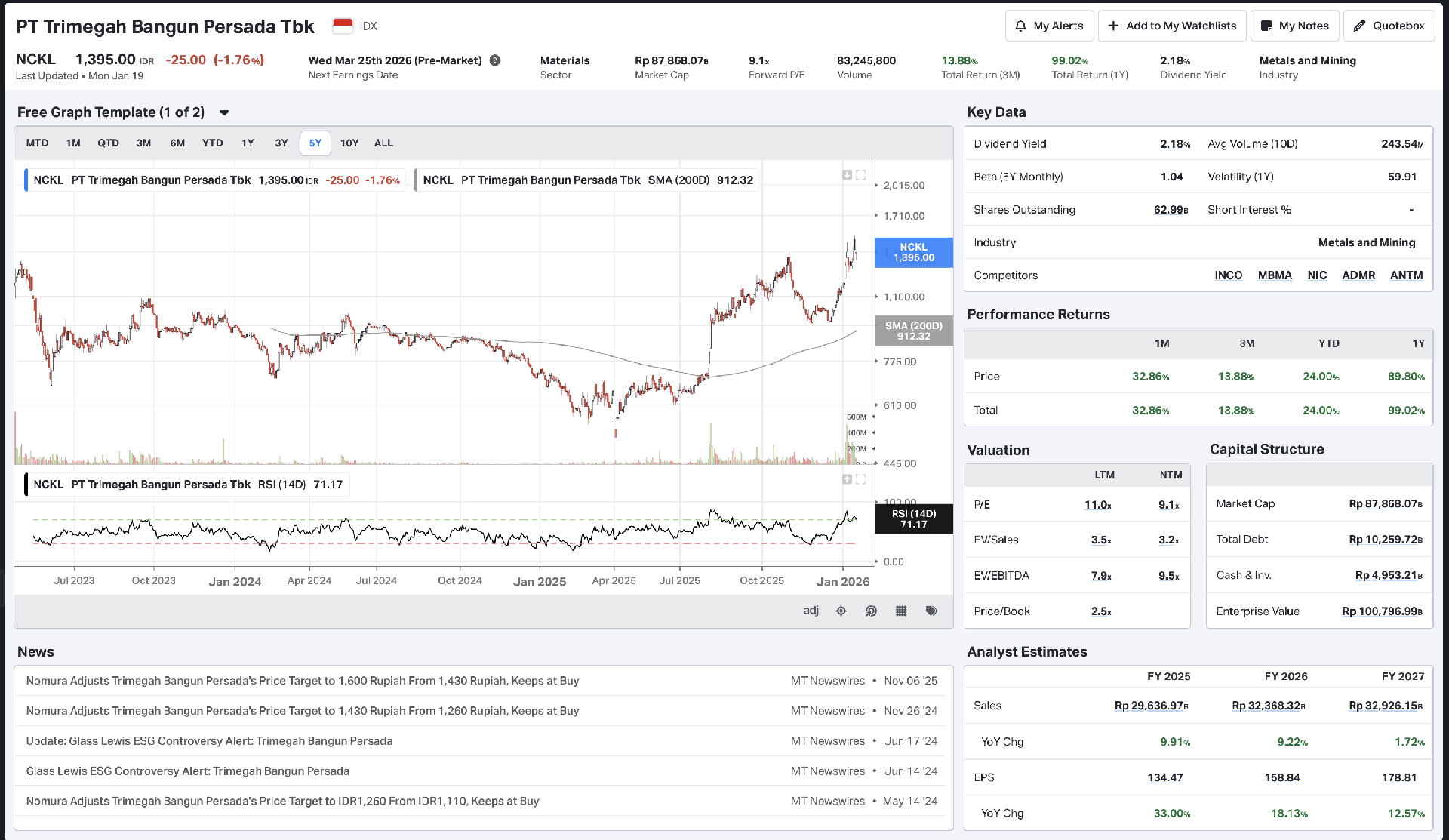Select the 1Y range tab
This screenshot has height=840, width=1449.
pos(248,143)
